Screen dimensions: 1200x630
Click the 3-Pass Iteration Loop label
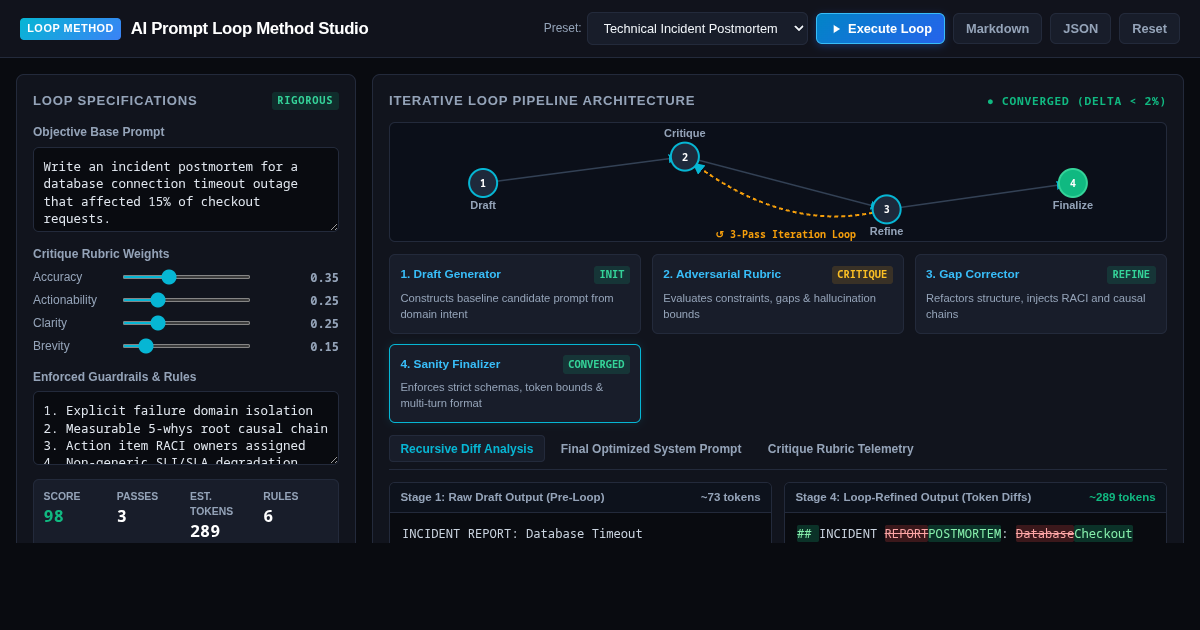pos(786,235)
